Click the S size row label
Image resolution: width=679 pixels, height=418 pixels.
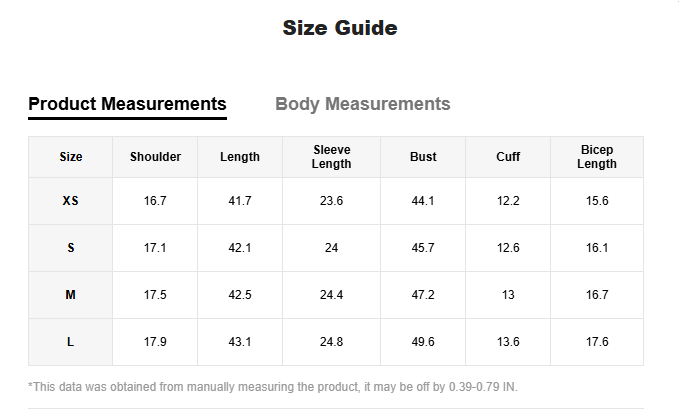coord(70,248)
